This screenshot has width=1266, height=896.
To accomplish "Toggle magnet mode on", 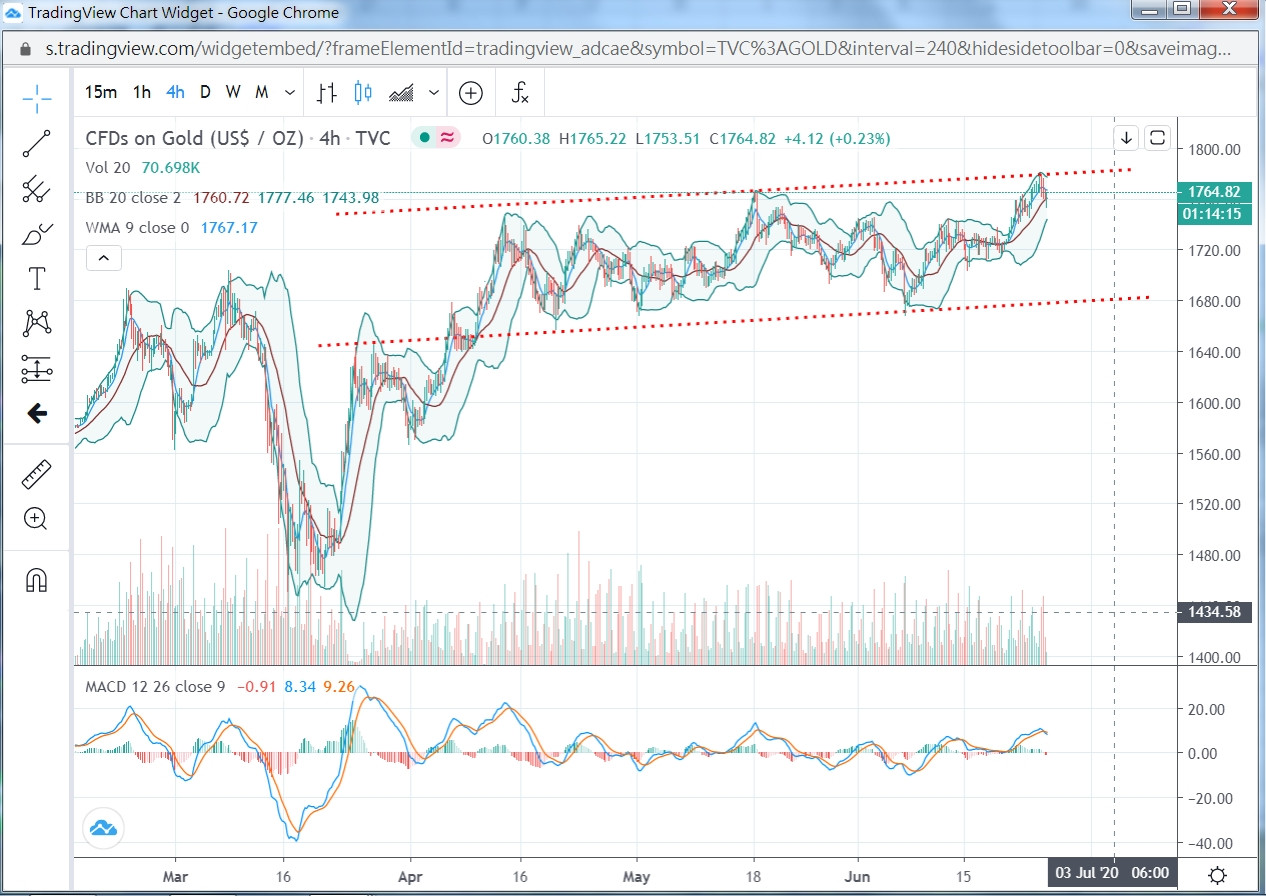I will (x=37, y=580).
